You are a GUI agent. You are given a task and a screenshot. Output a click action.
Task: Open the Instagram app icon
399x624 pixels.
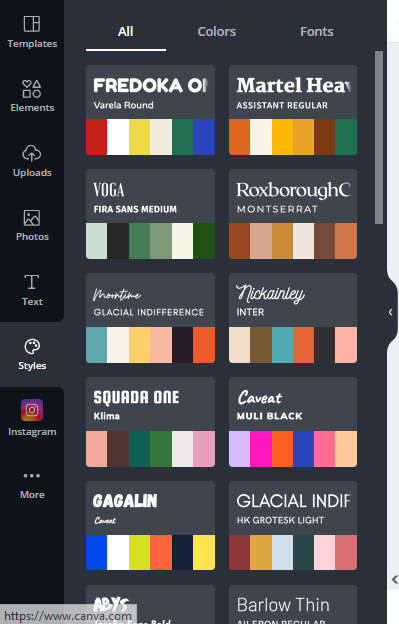tap(32, 410)
